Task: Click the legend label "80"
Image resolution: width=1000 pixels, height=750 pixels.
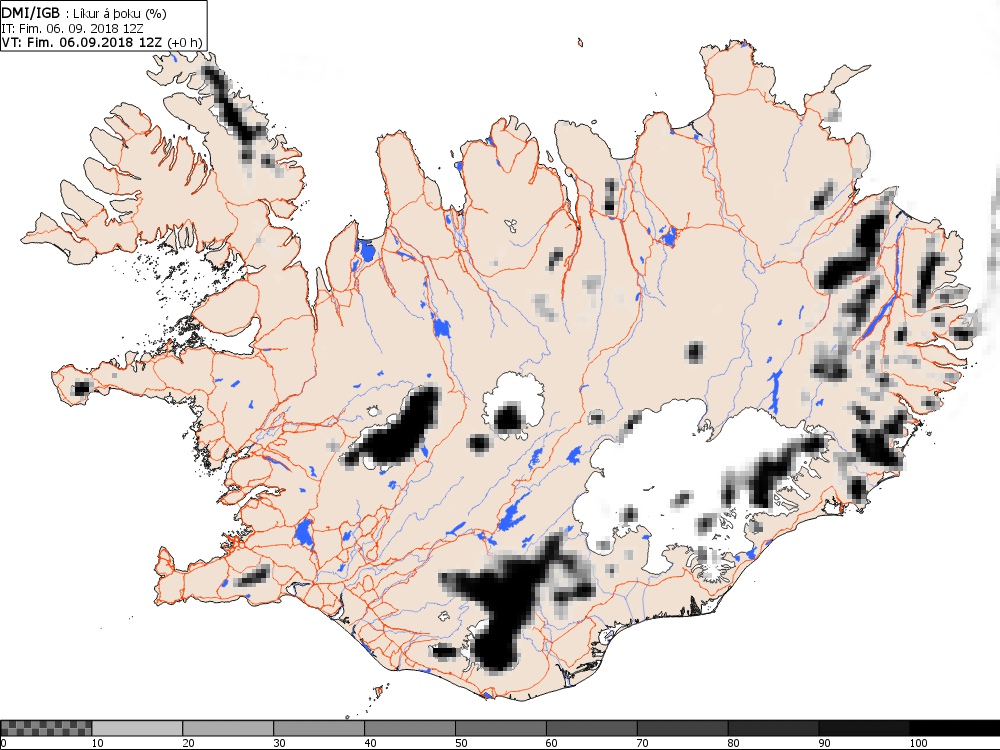Action: (734, 743)
